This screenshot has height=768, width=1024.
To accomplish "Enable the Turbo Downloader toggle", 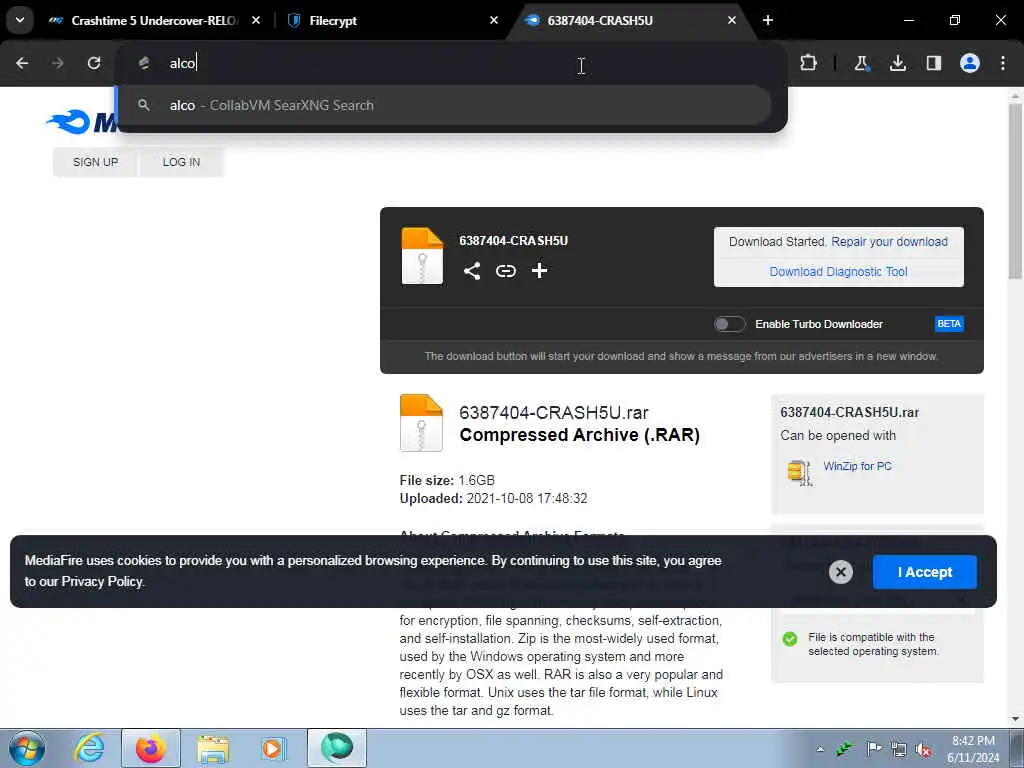I will pos(729,324).
